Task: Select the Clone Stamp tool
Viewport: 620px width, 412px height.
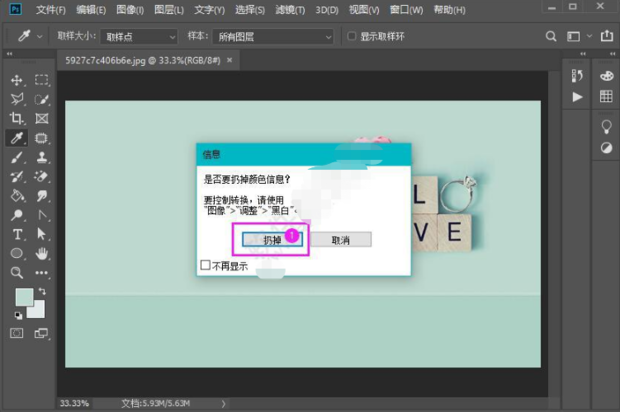Action: [x=42, y=157]
